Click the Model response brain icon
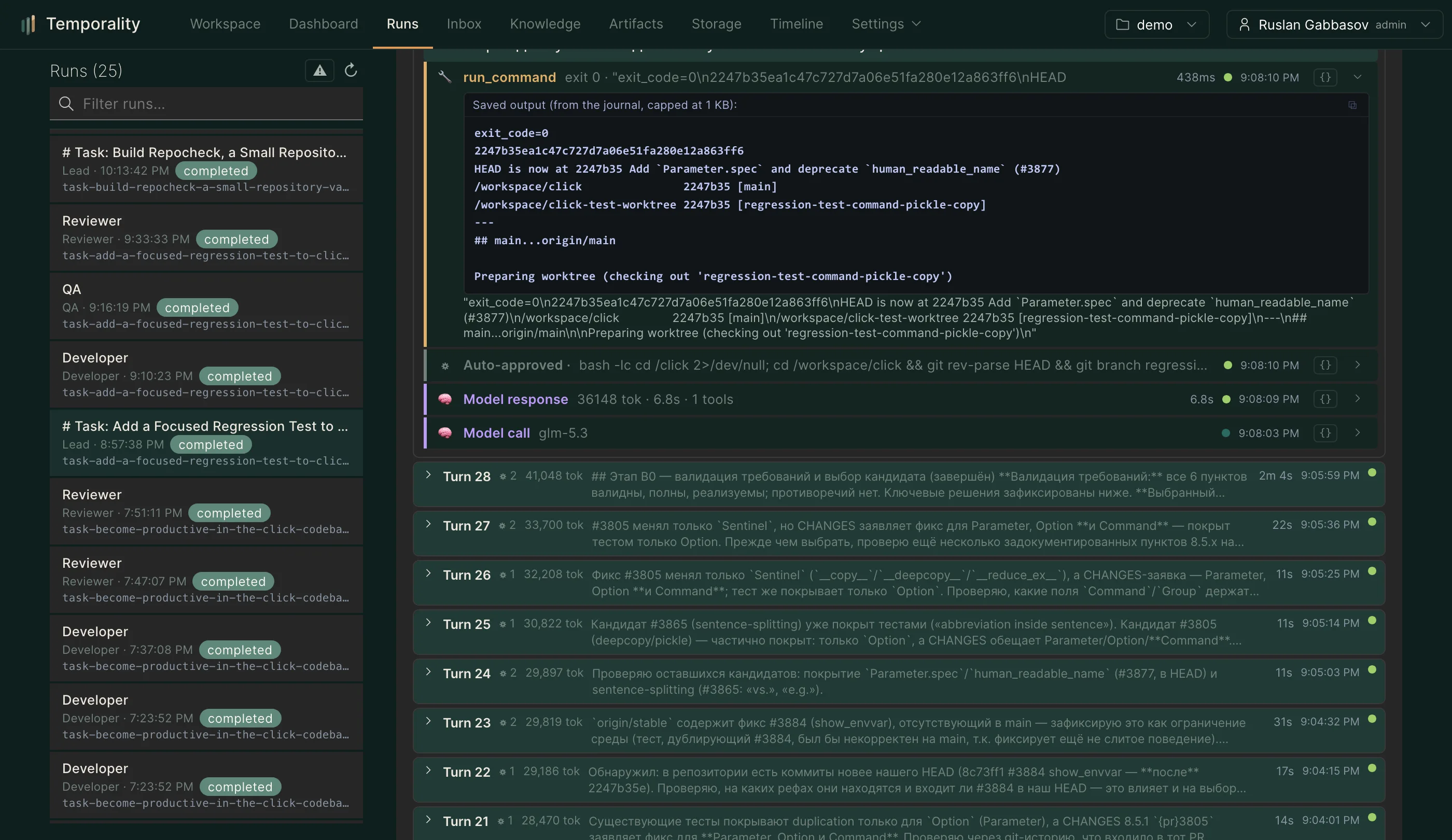 tap(445, 399)
